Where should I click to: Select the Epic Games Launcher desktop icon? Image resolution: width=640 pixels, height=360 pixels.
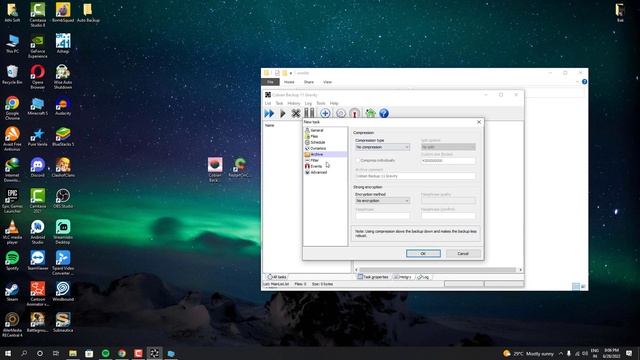(x=12, y=201)
